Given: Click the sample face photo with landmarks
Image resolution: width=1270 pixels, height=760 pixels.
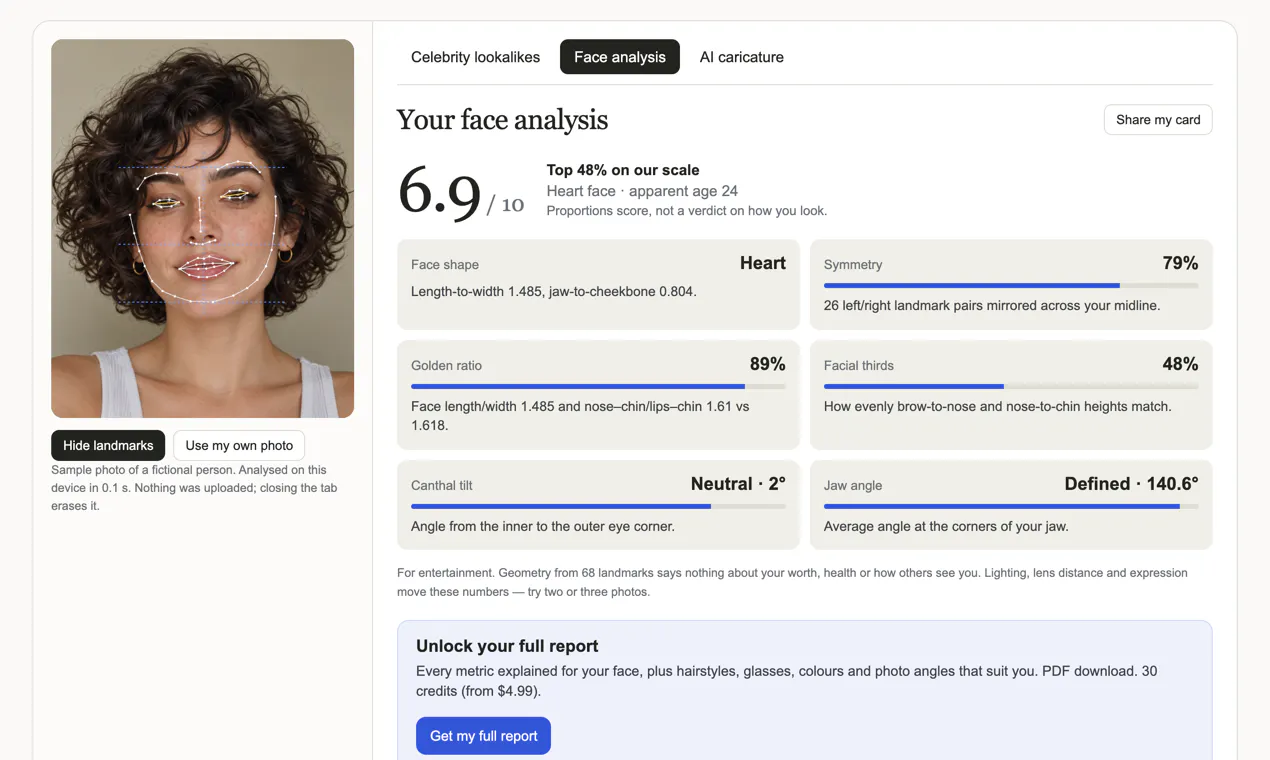Looking at the screenshot, I should tap(202, 228).
